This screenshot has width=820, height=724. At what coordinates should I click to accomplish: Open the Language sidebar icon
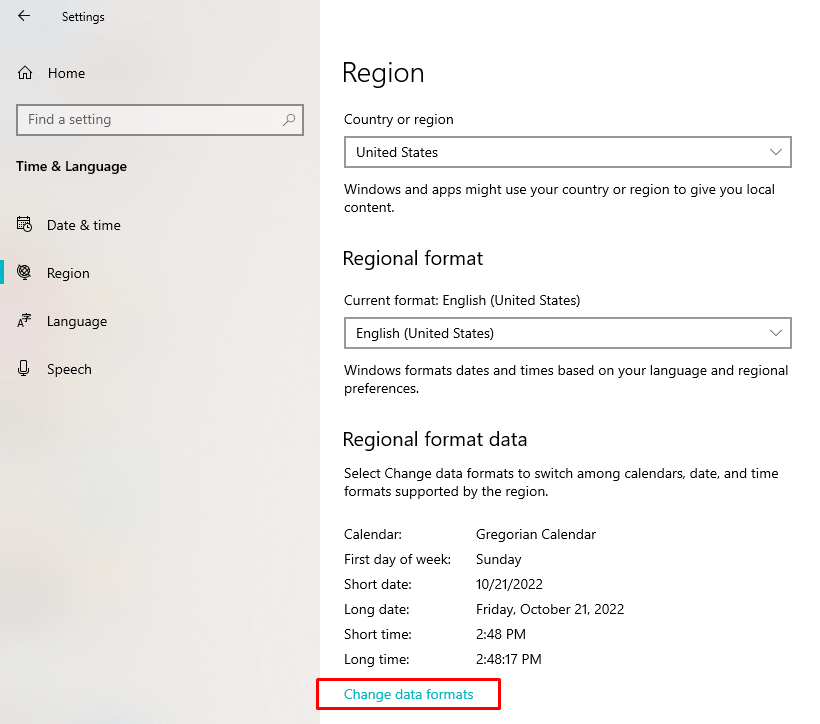click(24, 321)
